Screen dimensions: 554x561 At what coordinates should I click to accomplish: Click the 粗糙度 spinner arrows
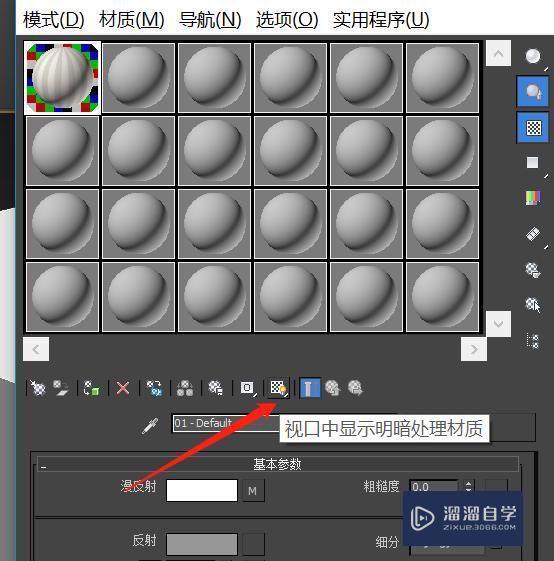tap(468, 486)
